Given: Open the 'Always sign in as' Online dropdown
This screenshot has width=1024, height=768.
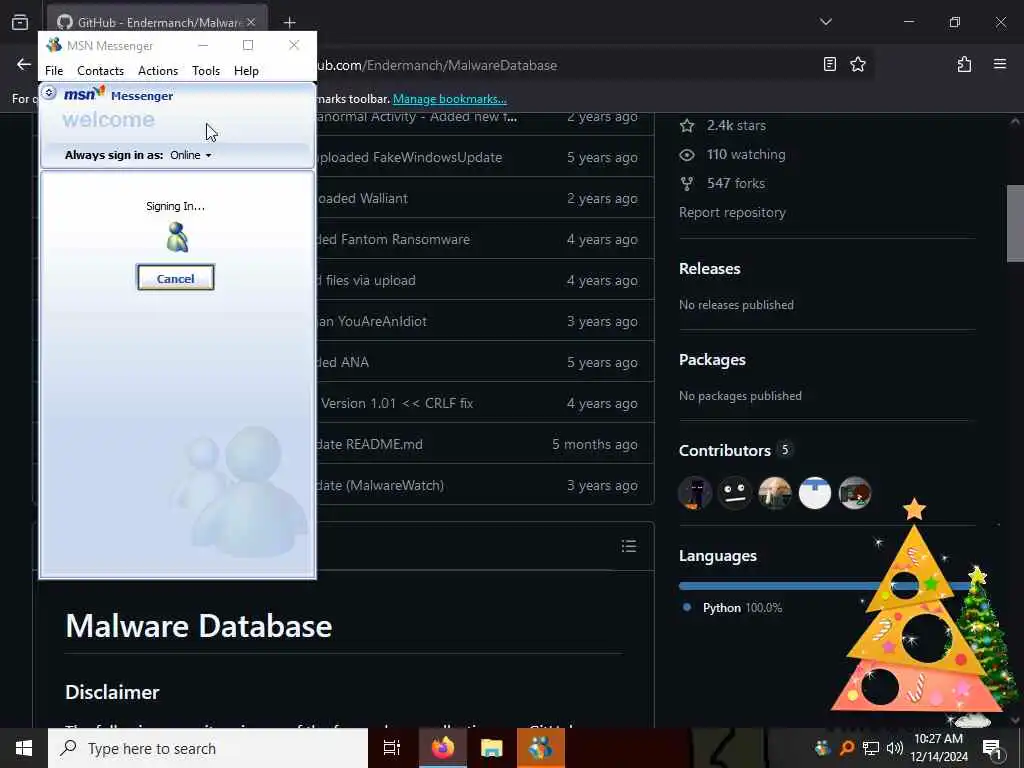Looking at the screenshot, I should (191, 155).
